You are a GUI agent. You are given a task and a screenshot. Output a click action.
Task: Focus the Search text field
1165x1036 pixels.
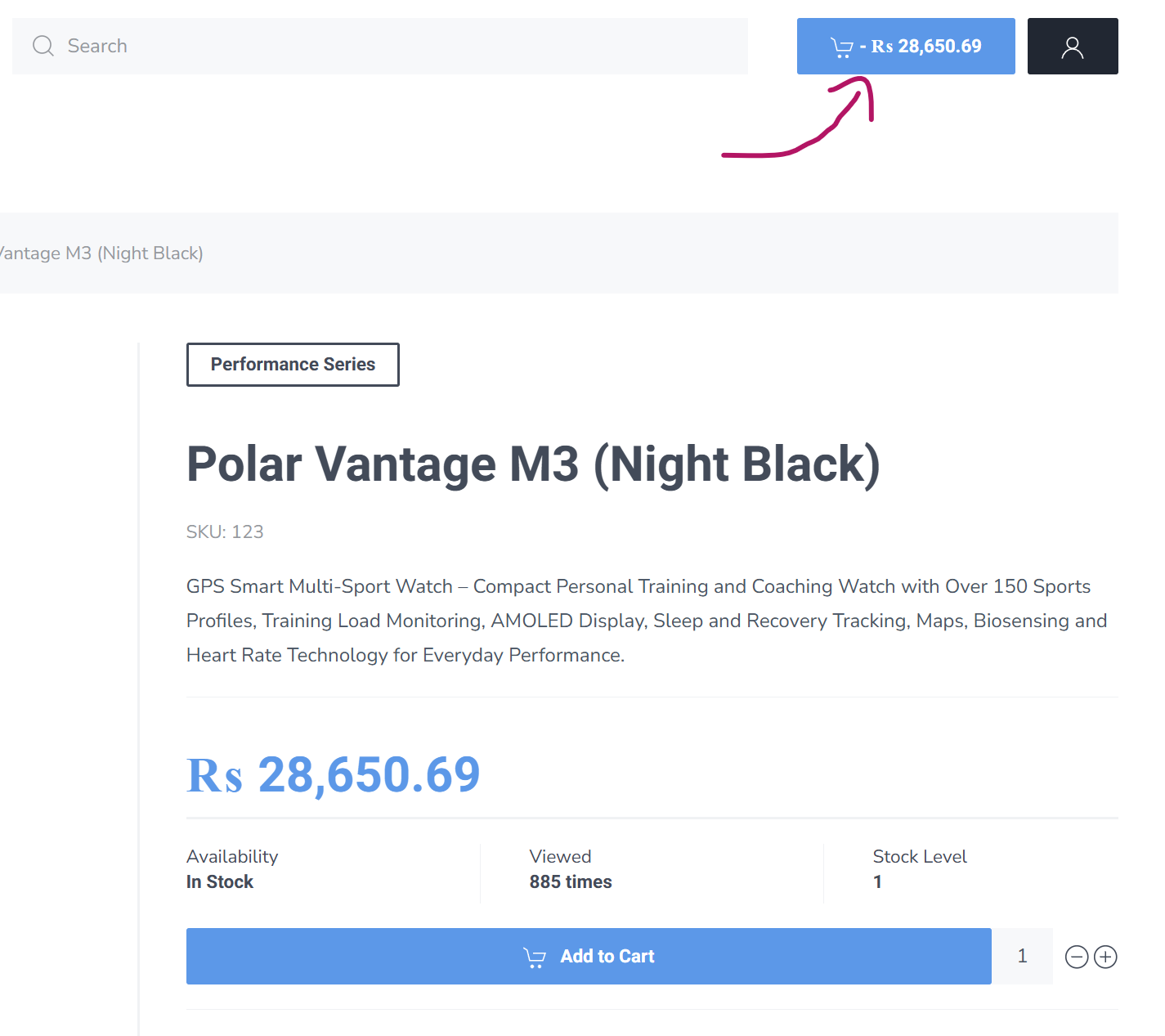(392, 46)
